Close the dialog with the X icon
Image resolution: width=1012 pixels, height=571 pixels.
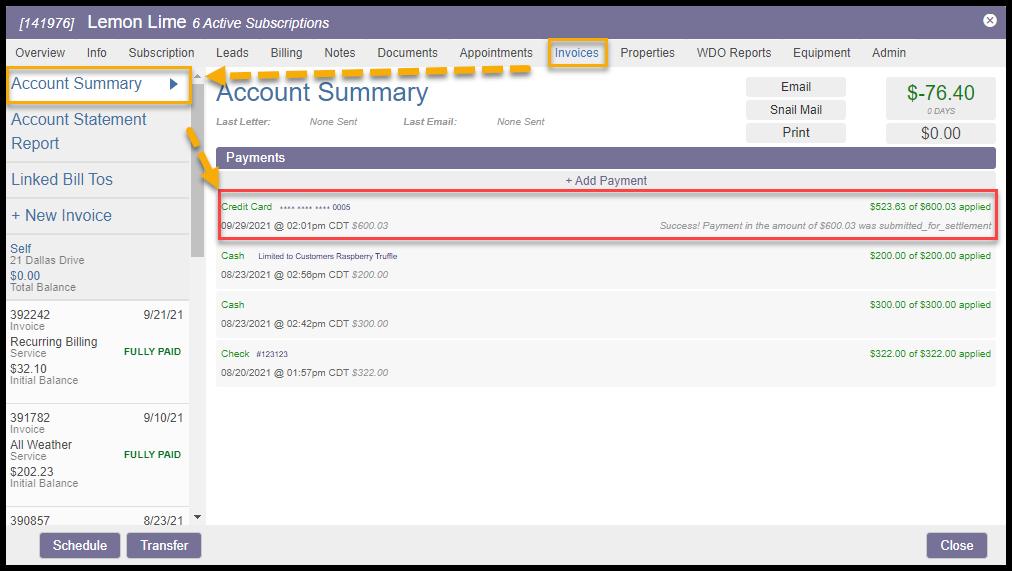click(x=989, y=20)
